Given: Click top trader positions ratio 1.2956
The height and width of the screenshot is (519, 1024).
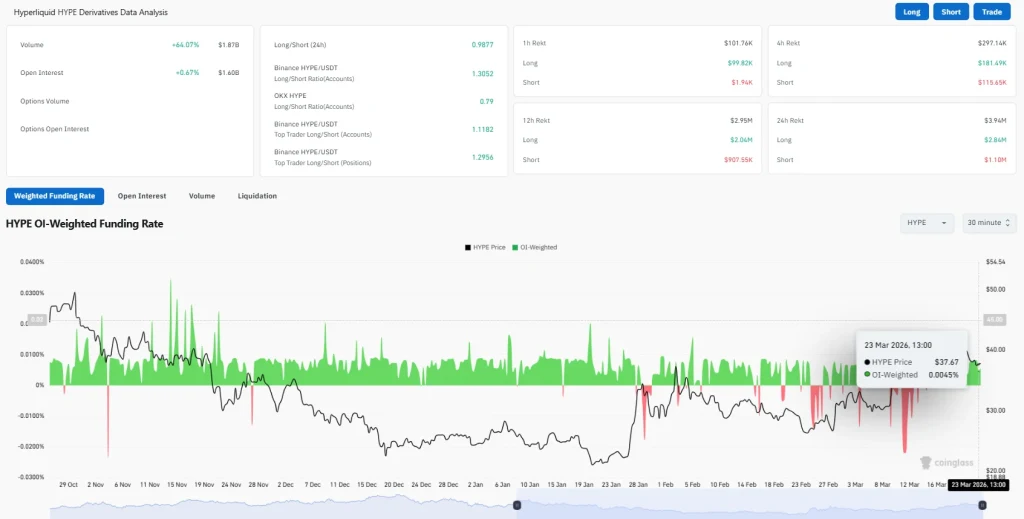Looking at the screenshot, I should pos(482,157).
